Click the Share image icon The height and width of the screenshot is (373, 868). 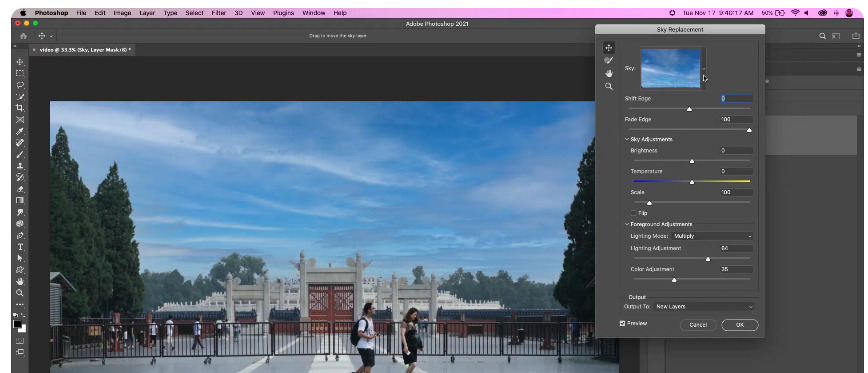(x=855, y=36)
